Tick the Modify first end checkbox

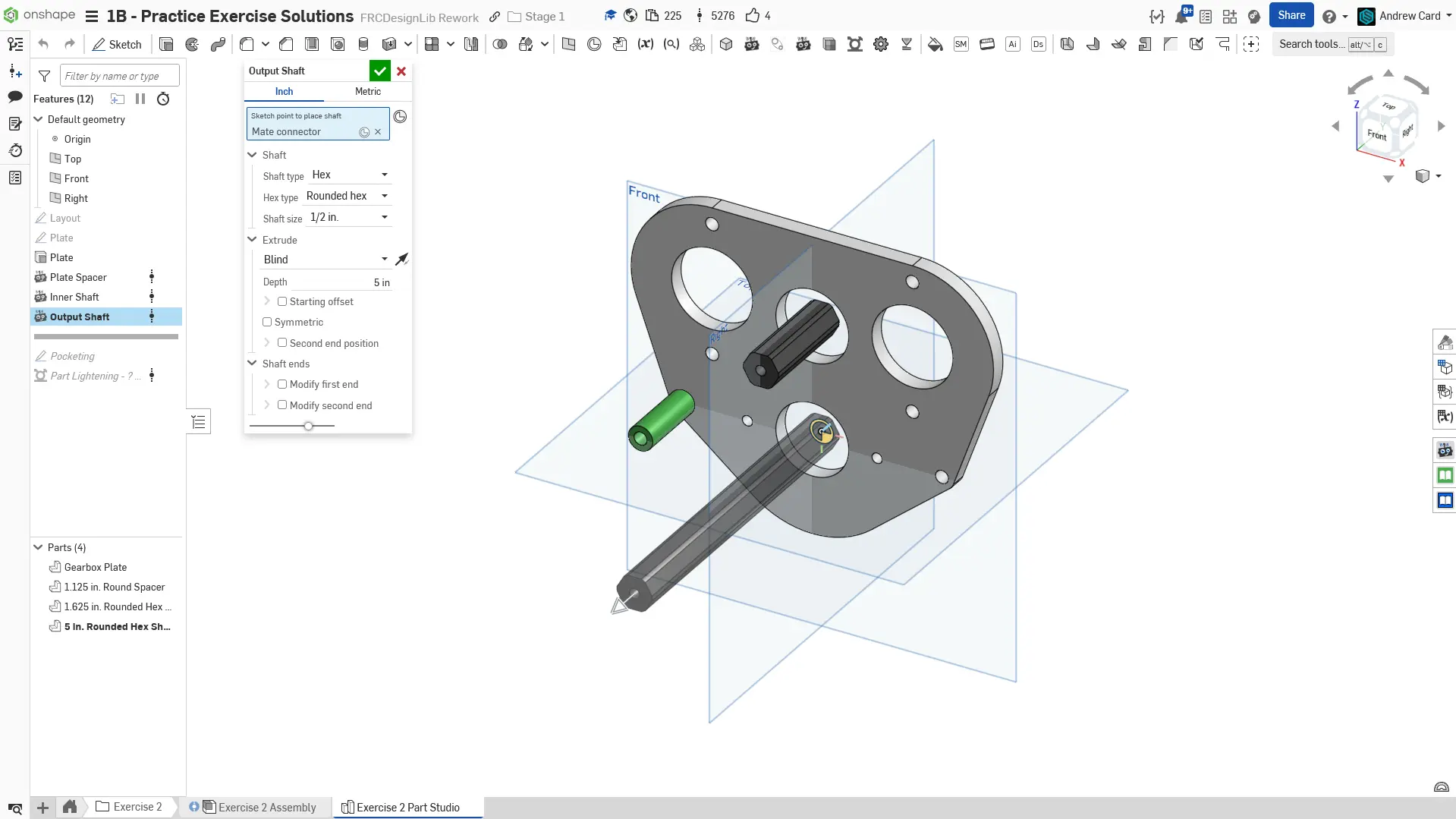(282, 384)
